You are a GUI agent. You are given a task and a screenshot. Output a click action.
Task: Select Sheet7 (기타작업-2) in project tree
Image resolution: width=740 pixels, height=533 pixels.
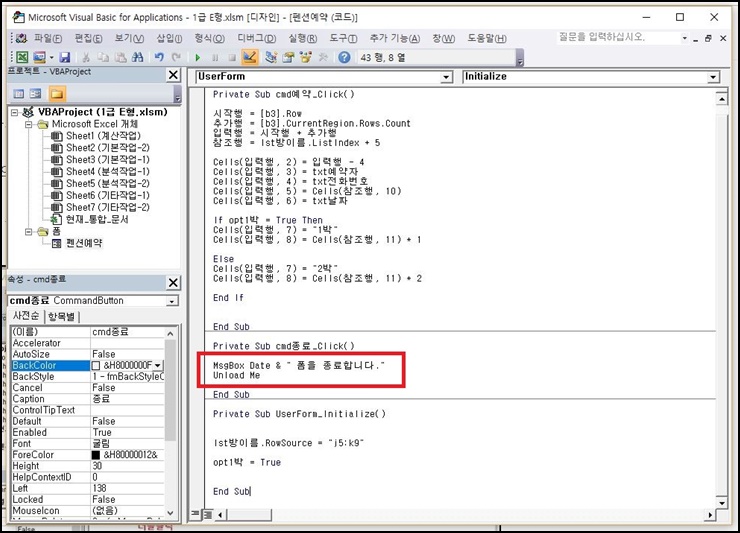(x=108, y=207)
